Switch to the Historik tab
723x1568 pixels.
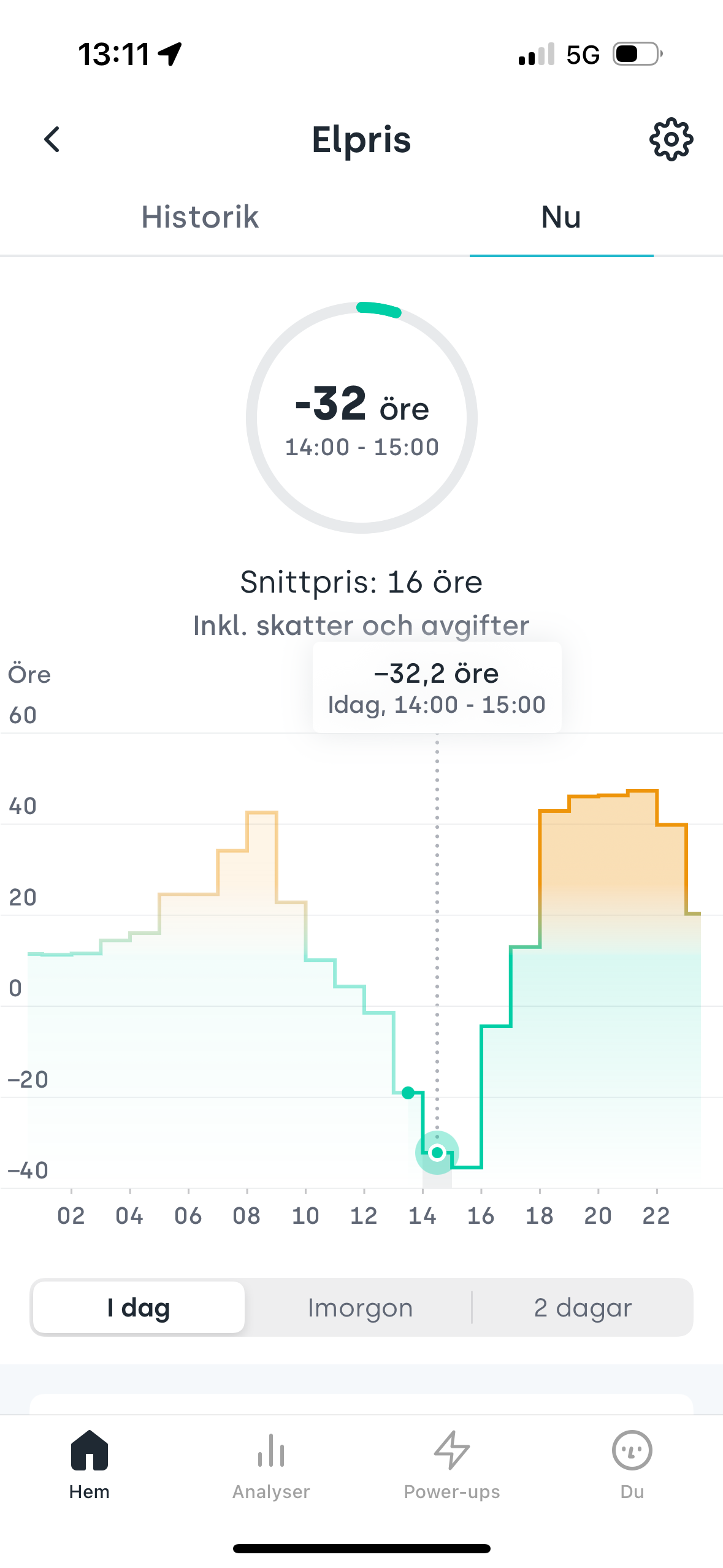200,217
